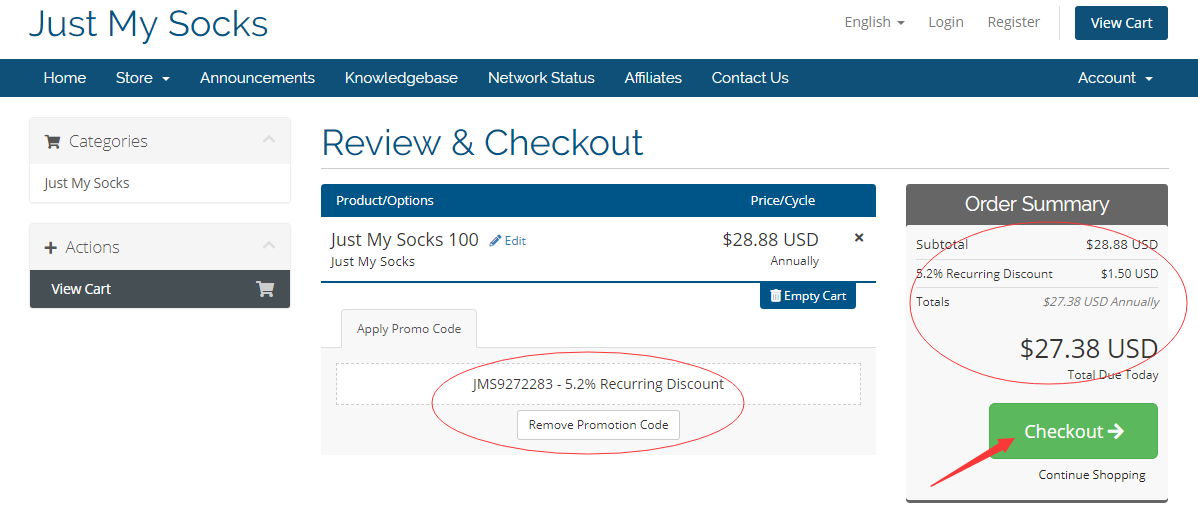This screenshot has width=1198, height=525.
Task: Click the Categories shopping cart icon
Action: pos(53,142)
